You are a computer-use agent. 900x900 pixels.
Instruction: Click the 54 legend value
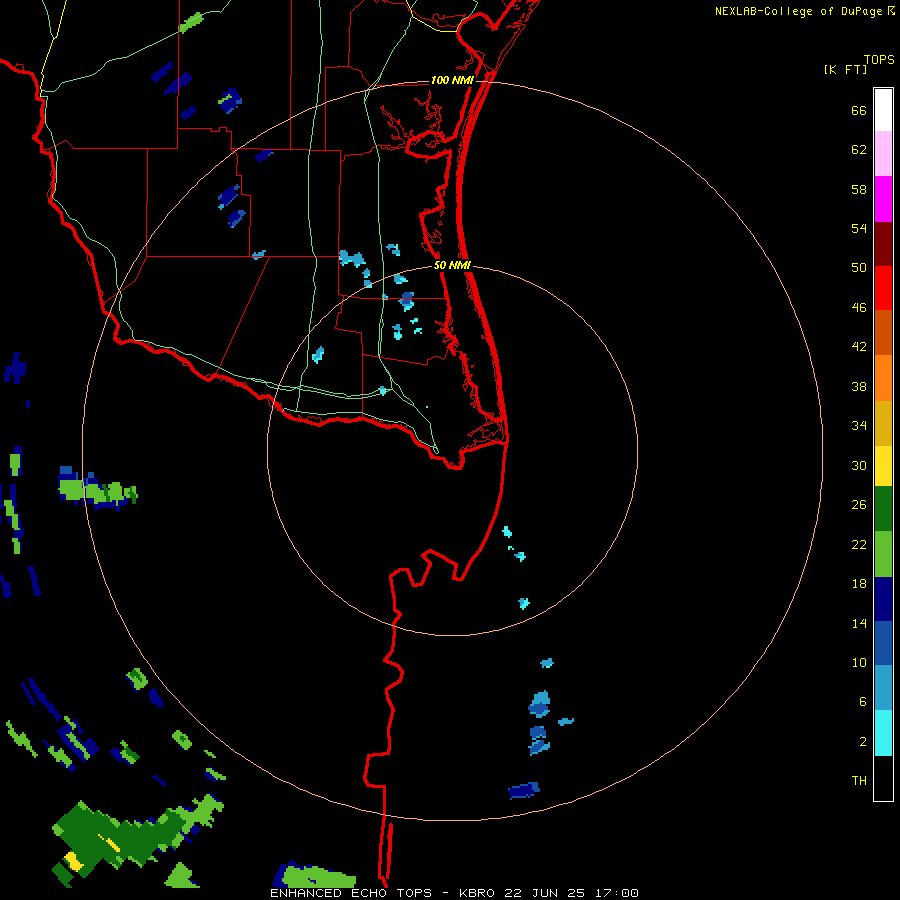[859, 228]
